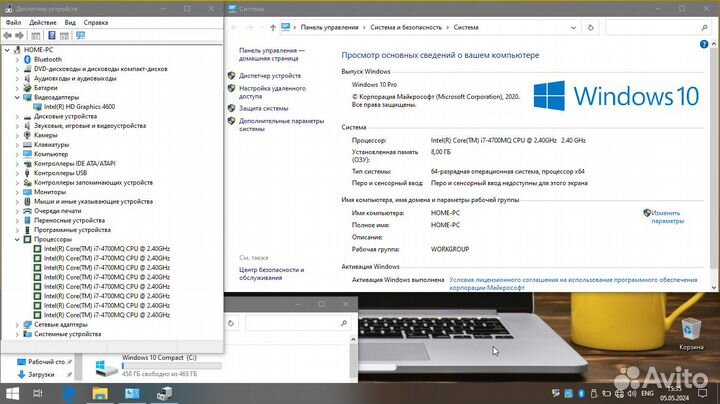720x404 pixels.
Task: Click the Bluetooth tray icon
Action: point(581,393)
